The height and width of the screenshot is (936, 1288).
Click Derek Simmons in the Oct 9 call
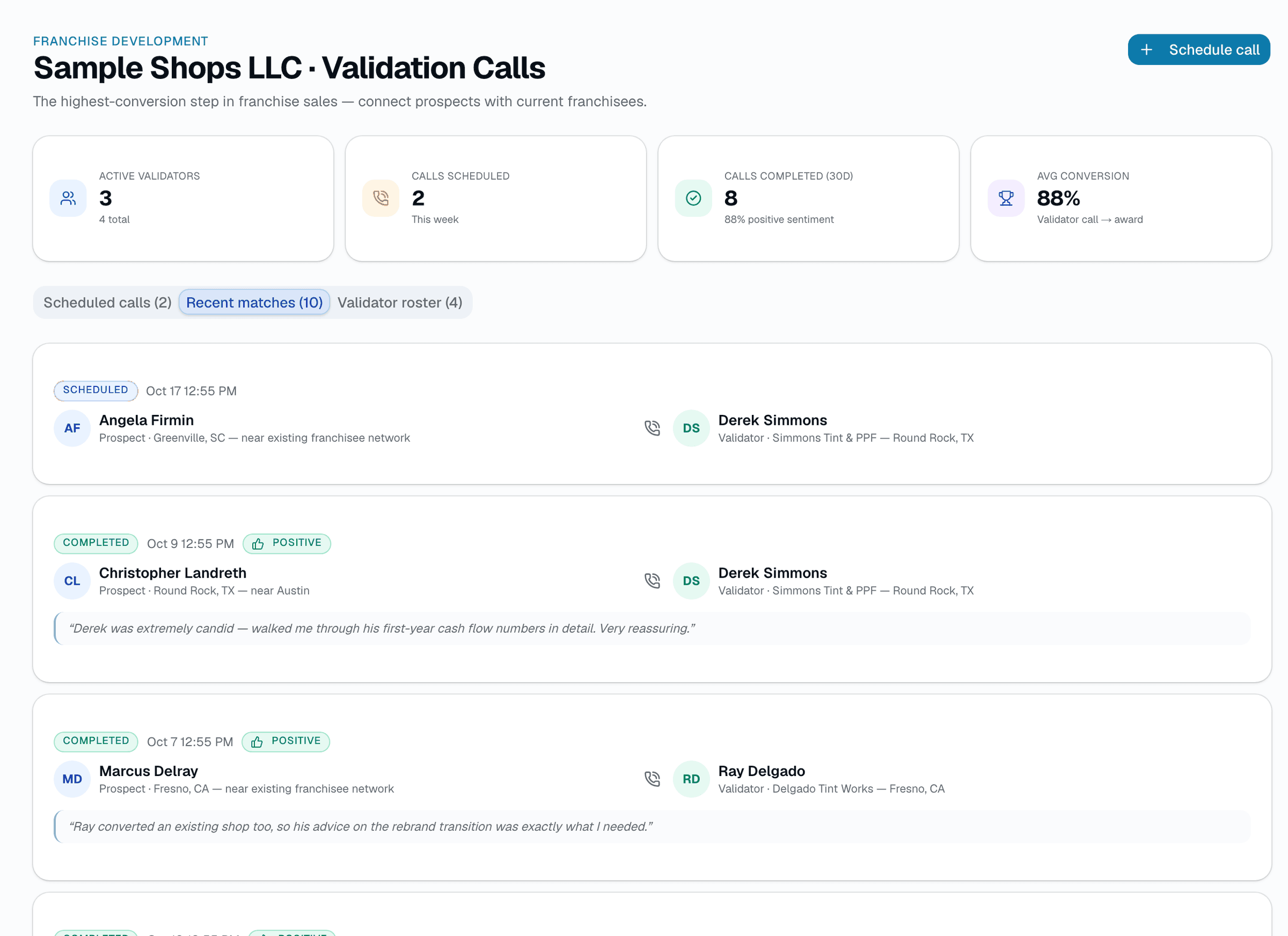772,573
